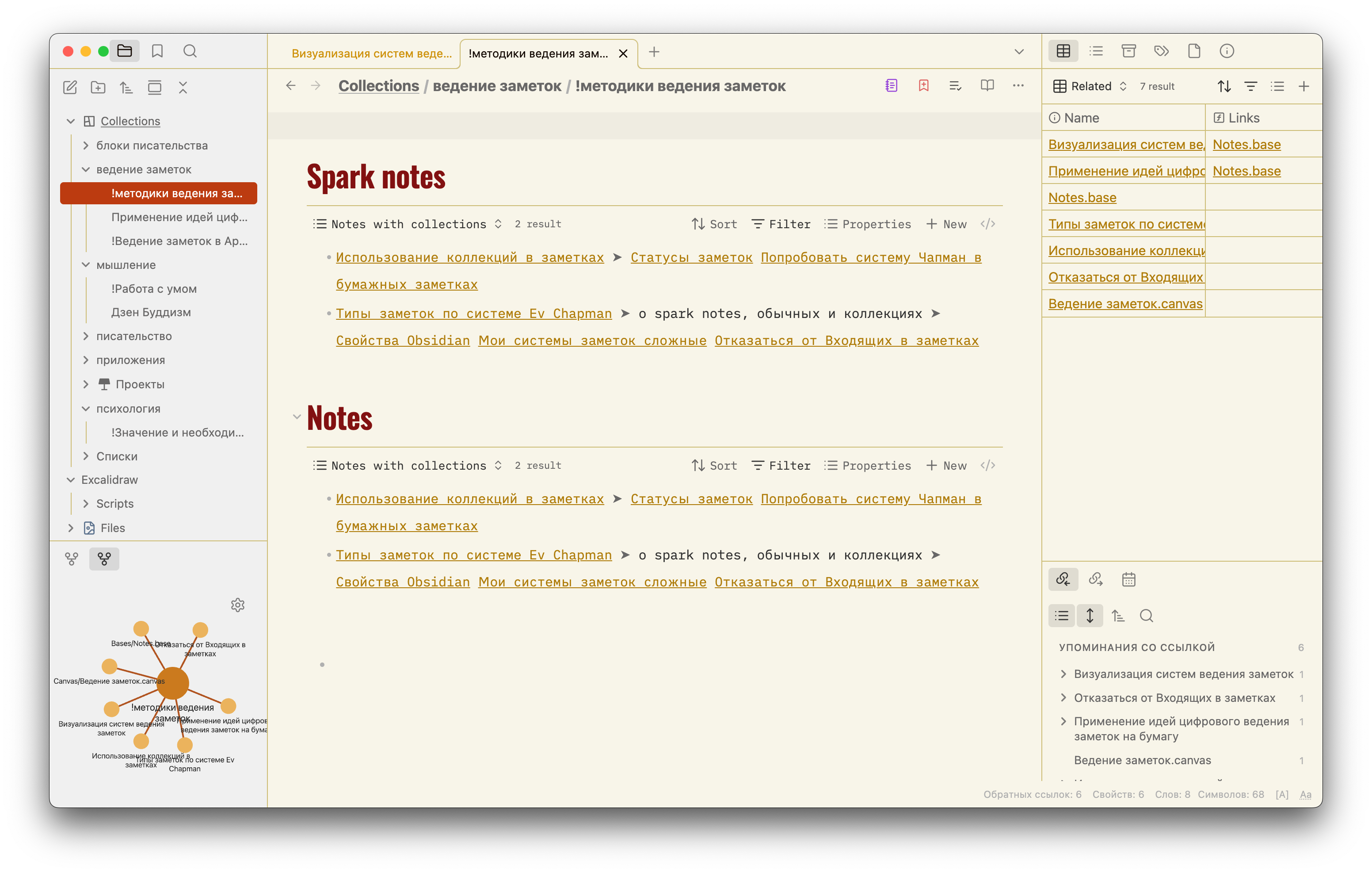Click the calendar icon in right panel
The height and width of the screenshot is (873, 1372).
(1128, 579)
